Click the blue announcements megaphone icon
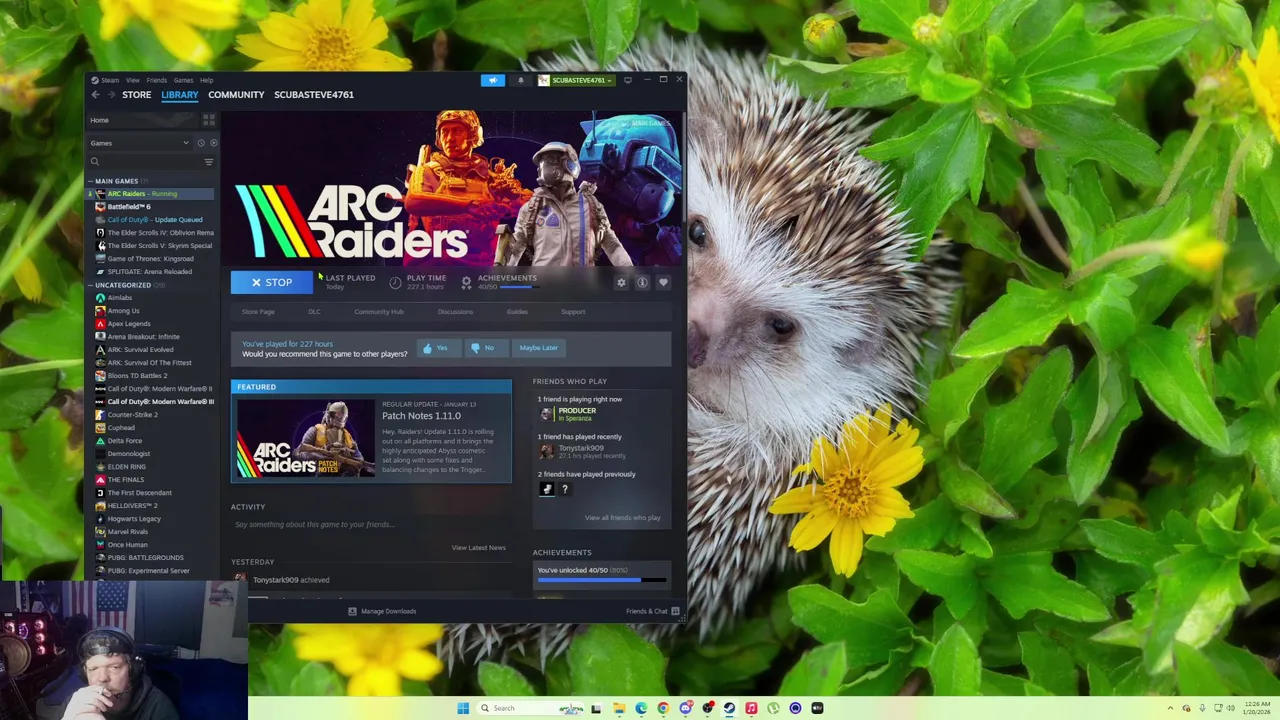 (x=493, y=80)
